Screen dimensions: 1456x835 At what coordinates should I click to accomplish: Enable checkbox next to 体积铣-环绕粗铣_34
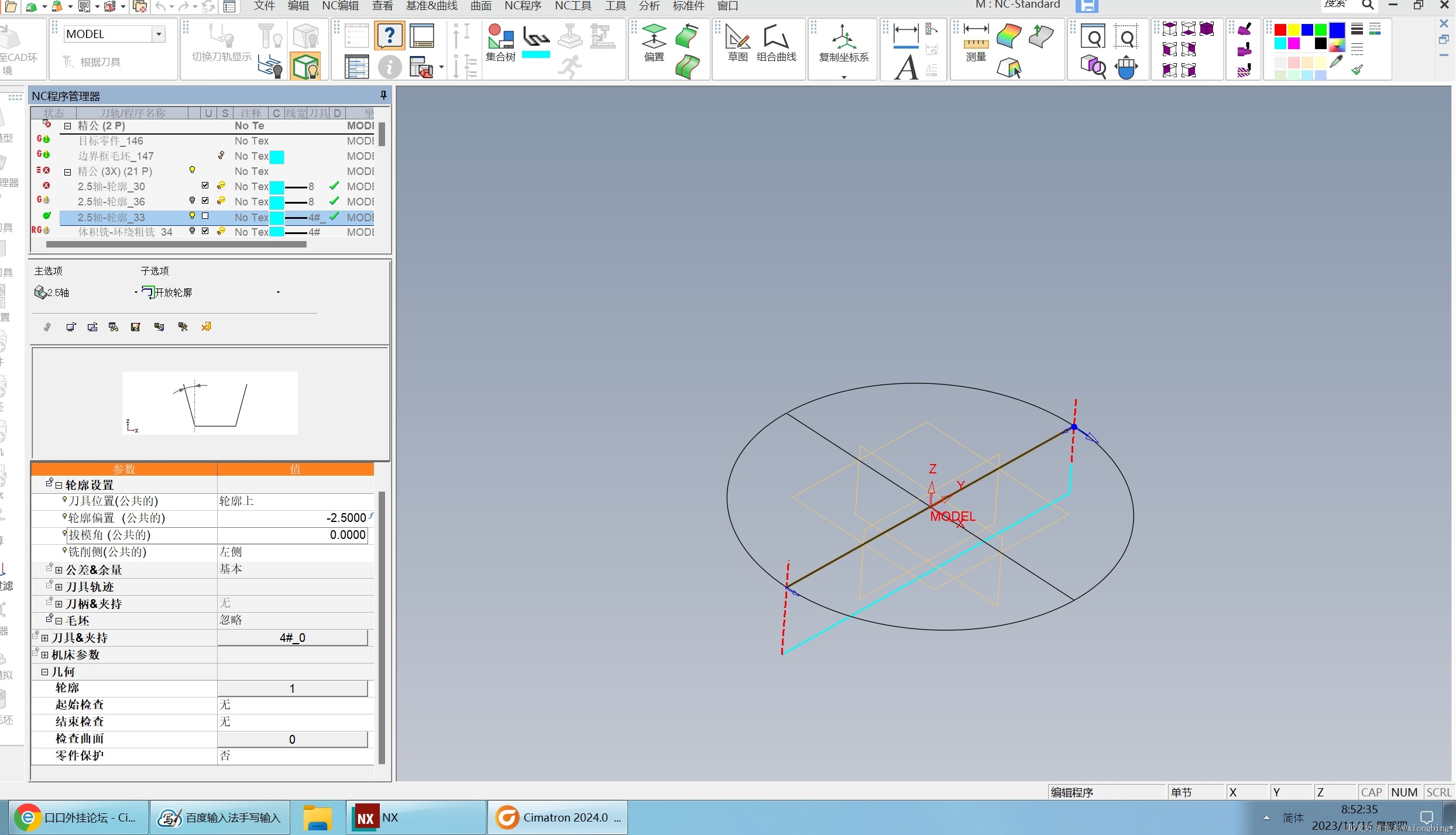205,232
